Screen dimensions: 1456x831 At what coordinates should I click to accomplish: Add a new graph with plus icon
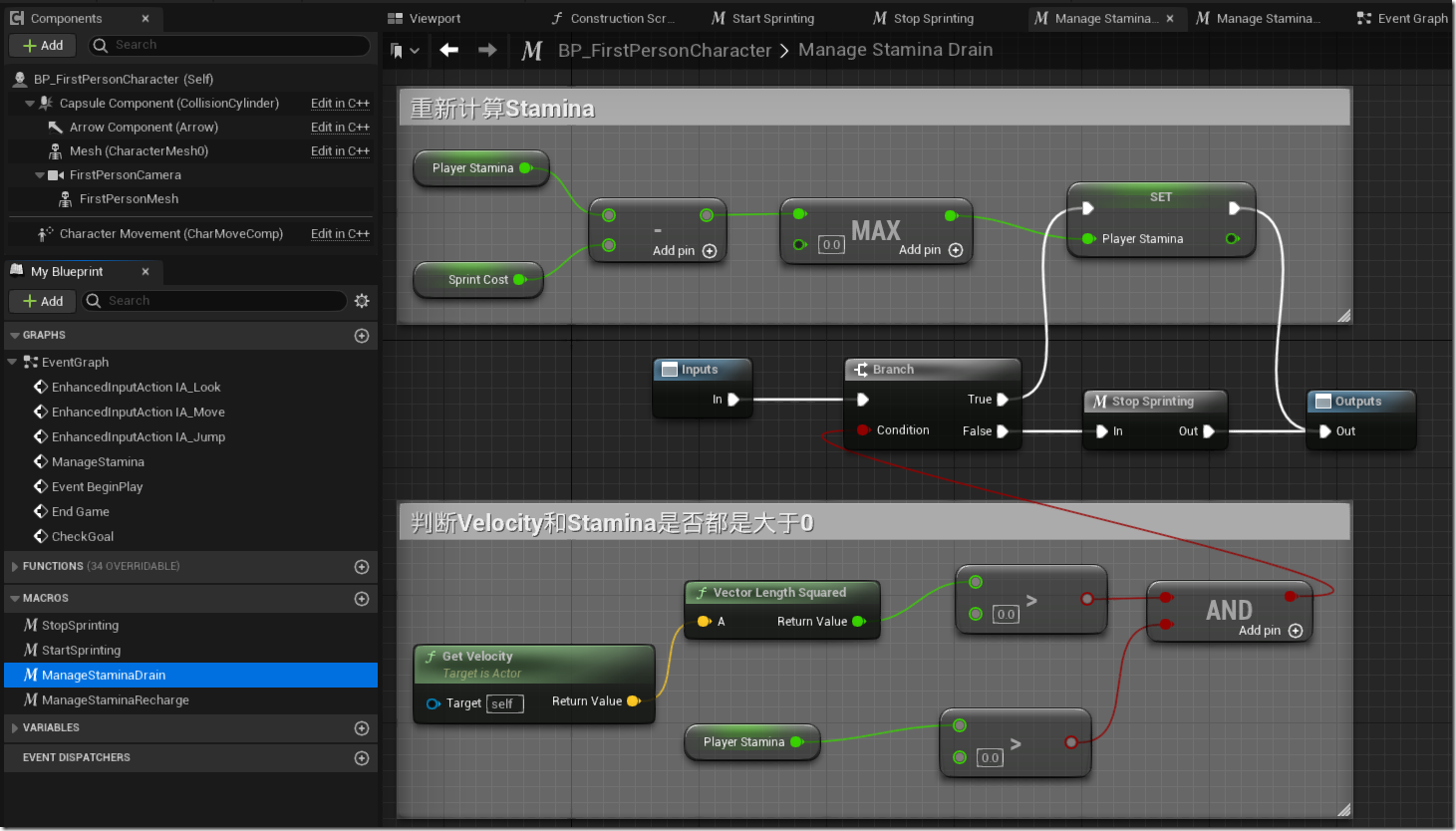point(362,336)
